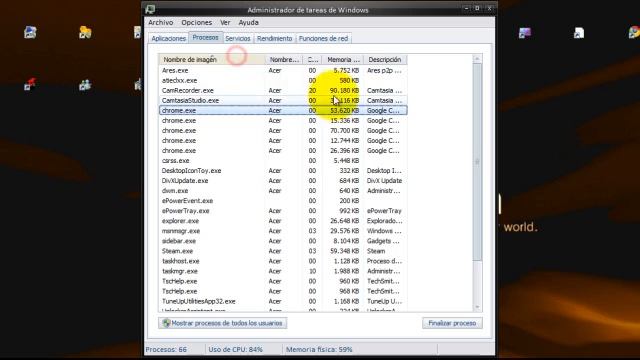This screenshot has height=360, width=640.
Task: Click the Finalizar proceso button
Action: tap(452, 323)
